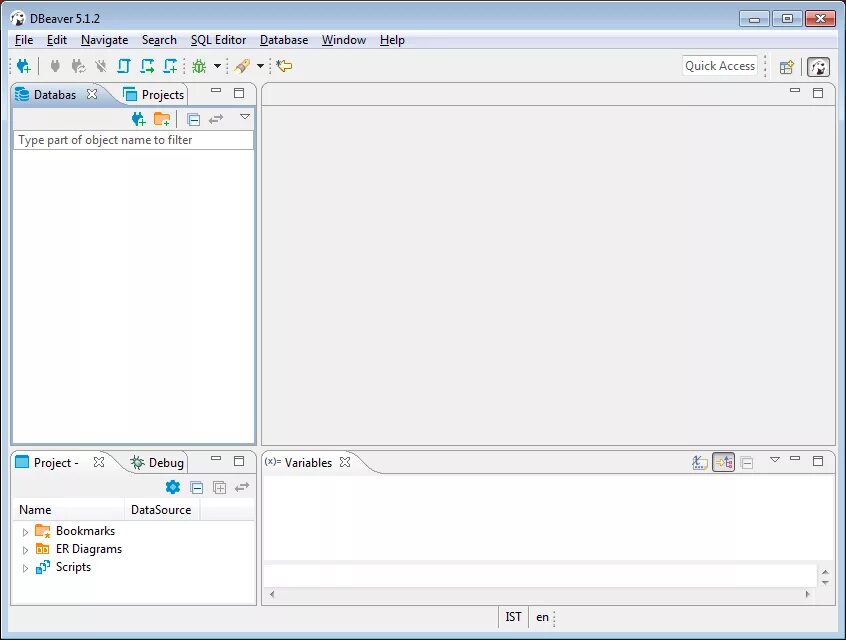This screenshot has width=846, height=640.
Task: Toggle Link with Editor in Database Navigator
Action: [216, 119]
